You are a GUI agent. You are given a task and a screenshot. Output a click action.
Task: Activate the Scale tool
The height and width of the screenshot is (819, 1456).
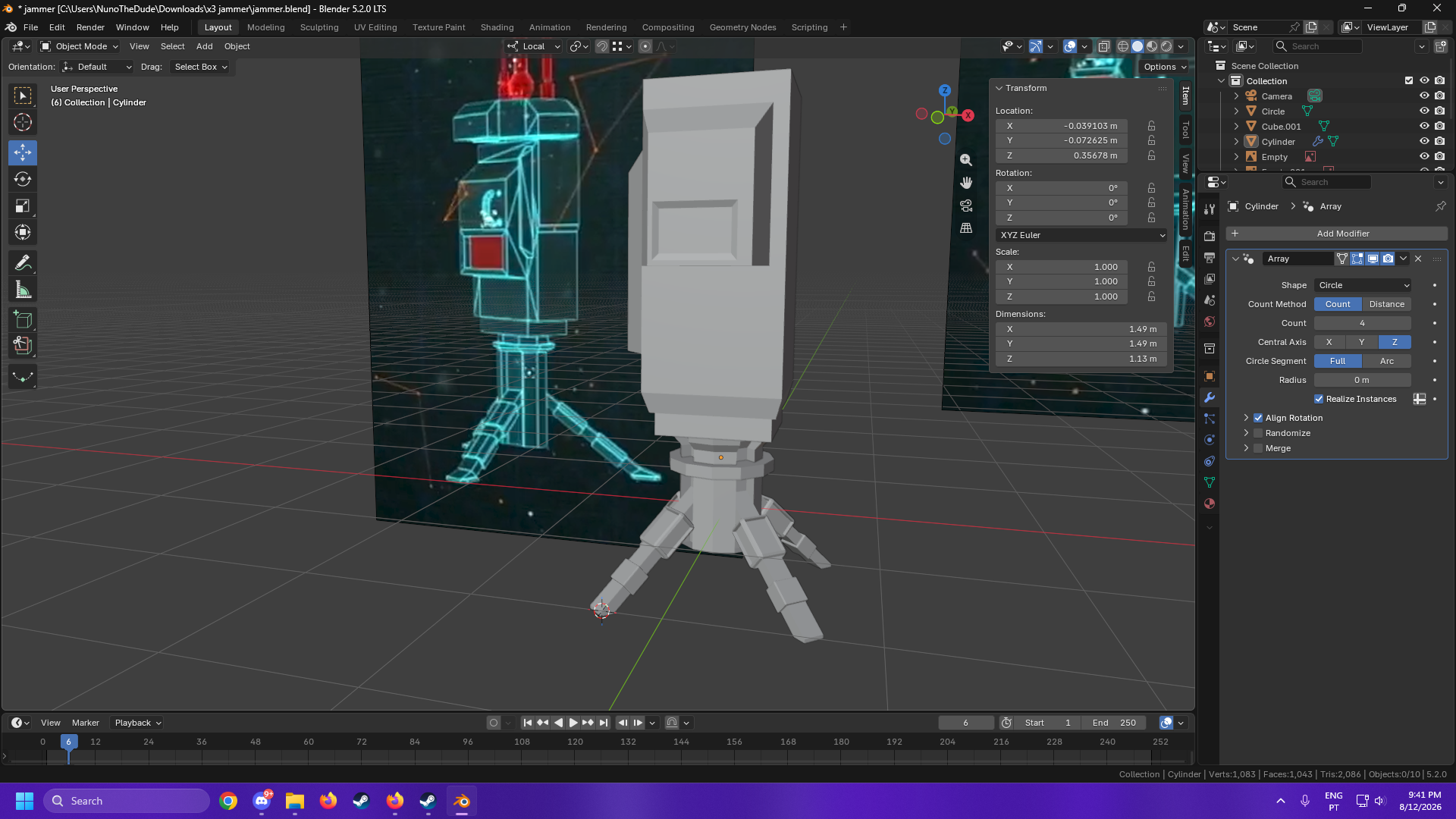(23, 206)
